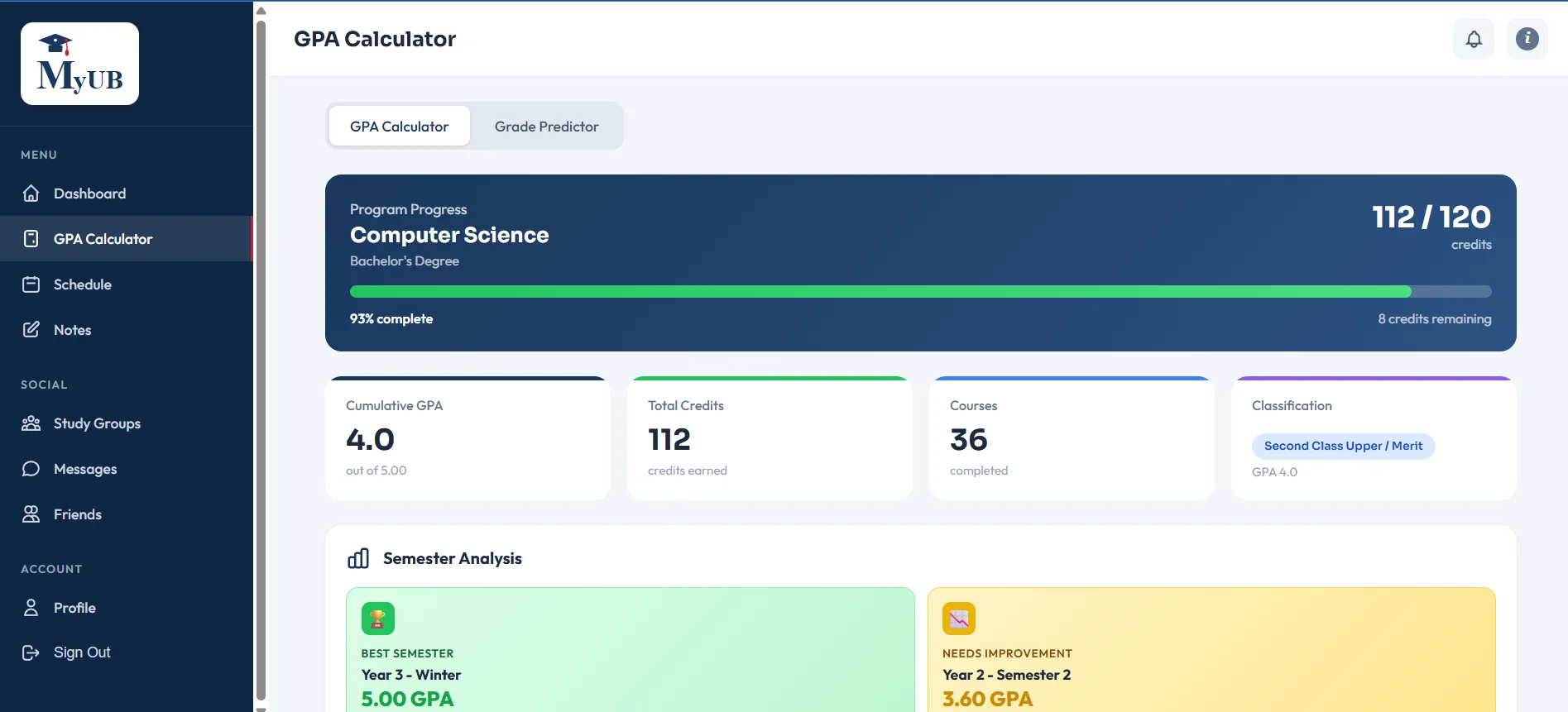Viewport: 1568px width, 712px height.
Task: Open Study Groups
Action: click(x=127, y=423)
